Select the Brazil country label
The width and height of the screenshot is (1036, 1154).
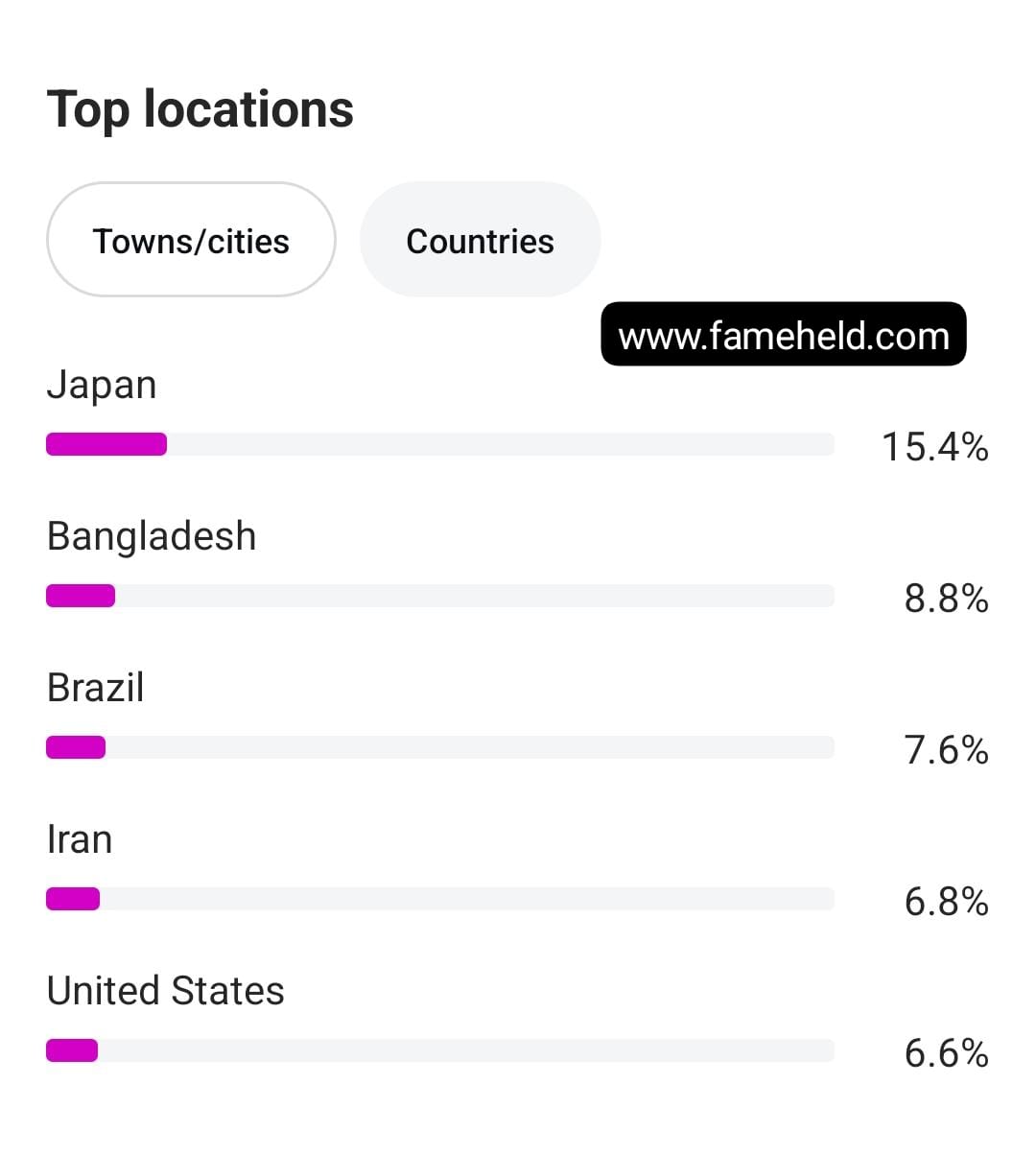tap(96, 688)
